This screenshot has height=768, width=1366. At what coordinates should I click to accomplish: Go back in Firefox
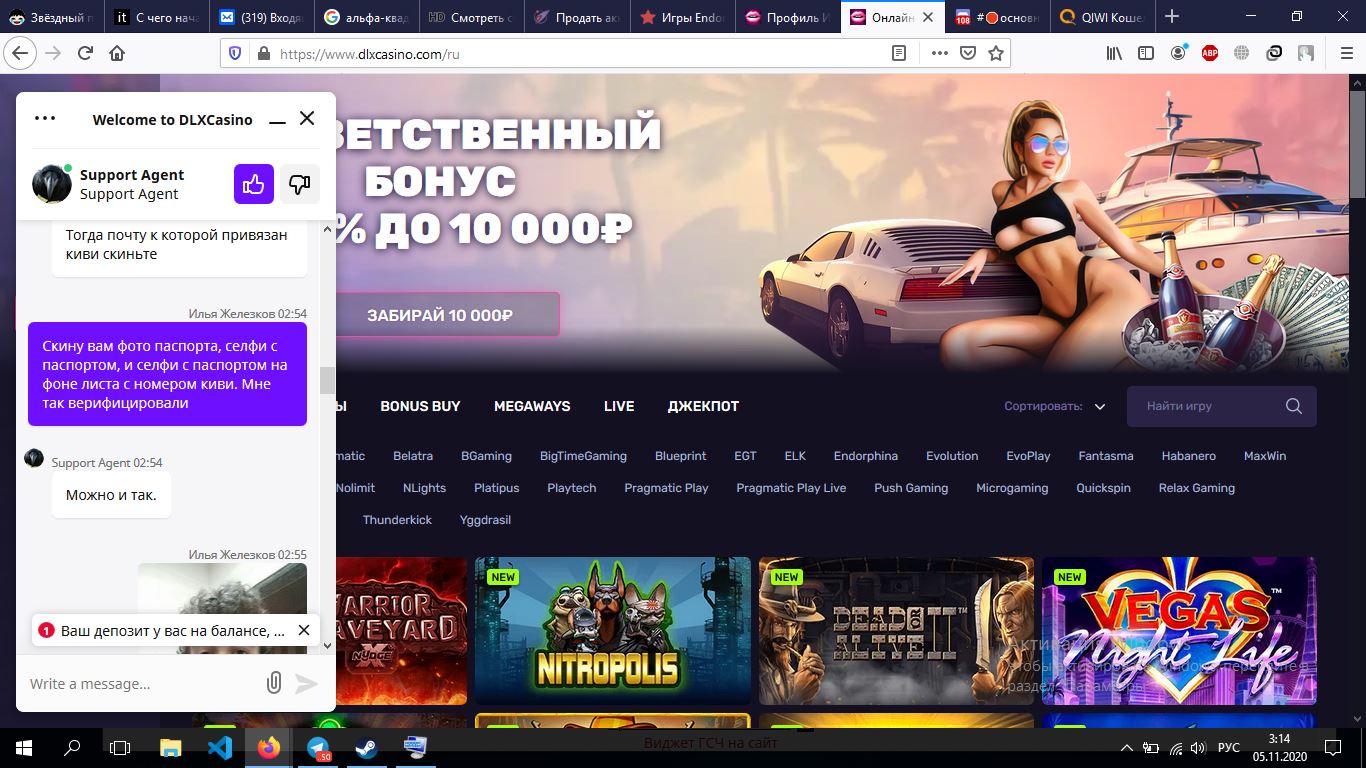point(20,53)
